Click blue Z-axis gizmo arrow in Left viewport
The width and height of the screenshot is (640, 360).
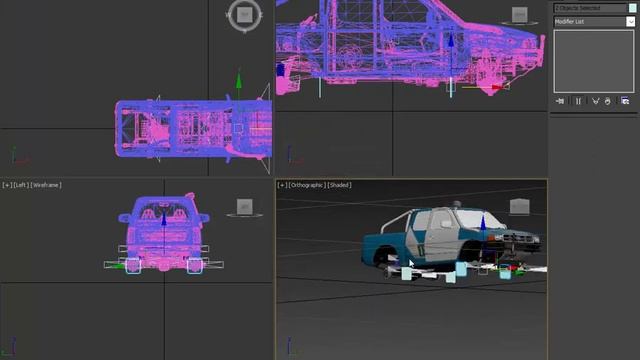(x=164, y=218)
